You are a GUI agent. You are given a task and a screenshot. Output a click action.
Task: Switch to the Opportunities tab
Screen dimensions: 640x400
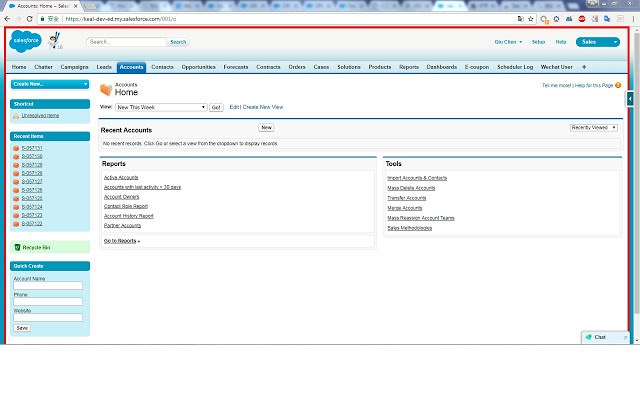click(198, 67)
